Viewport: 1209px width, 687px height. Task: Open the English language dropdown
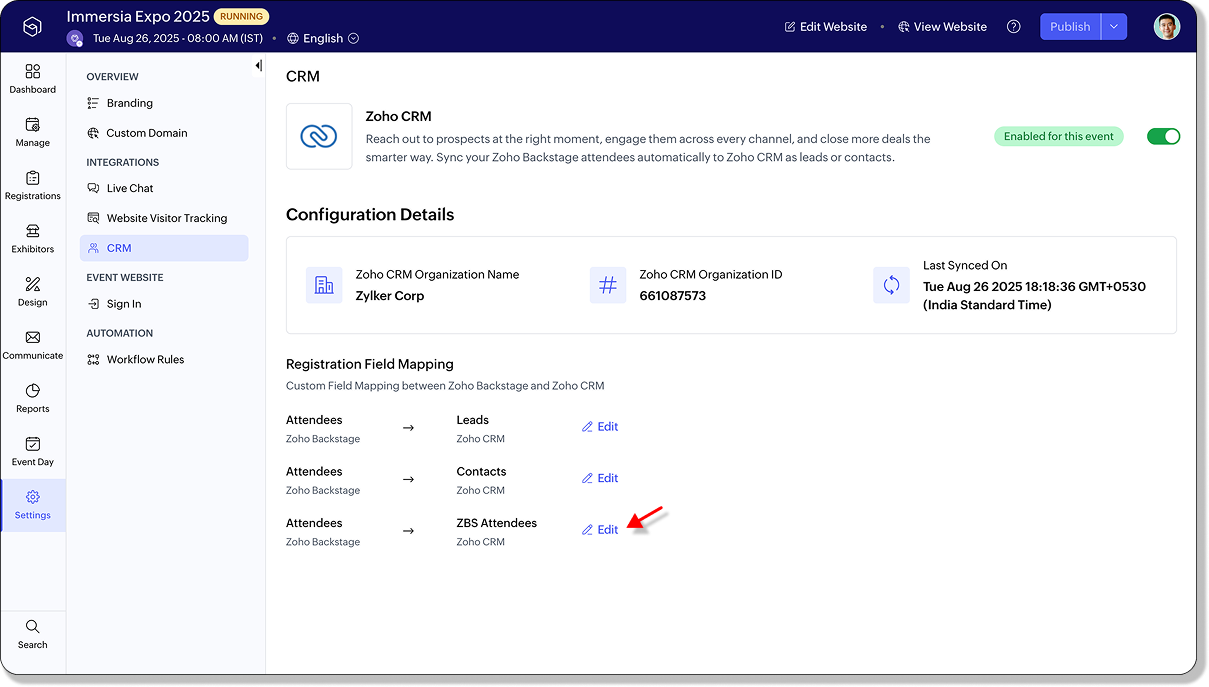click(323, 39)
